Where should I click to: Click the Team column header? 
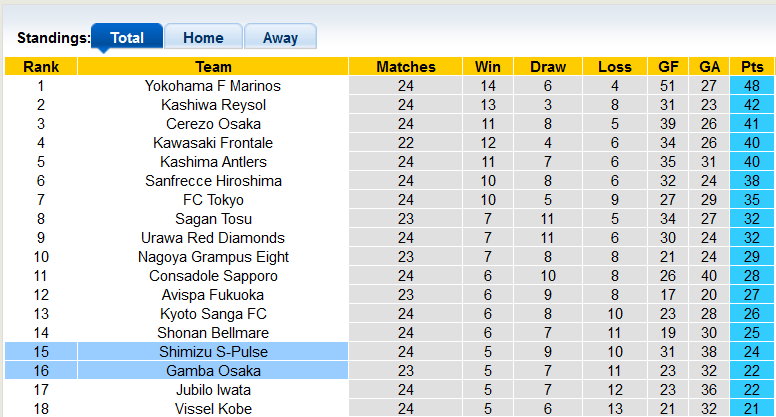(213, 67)
